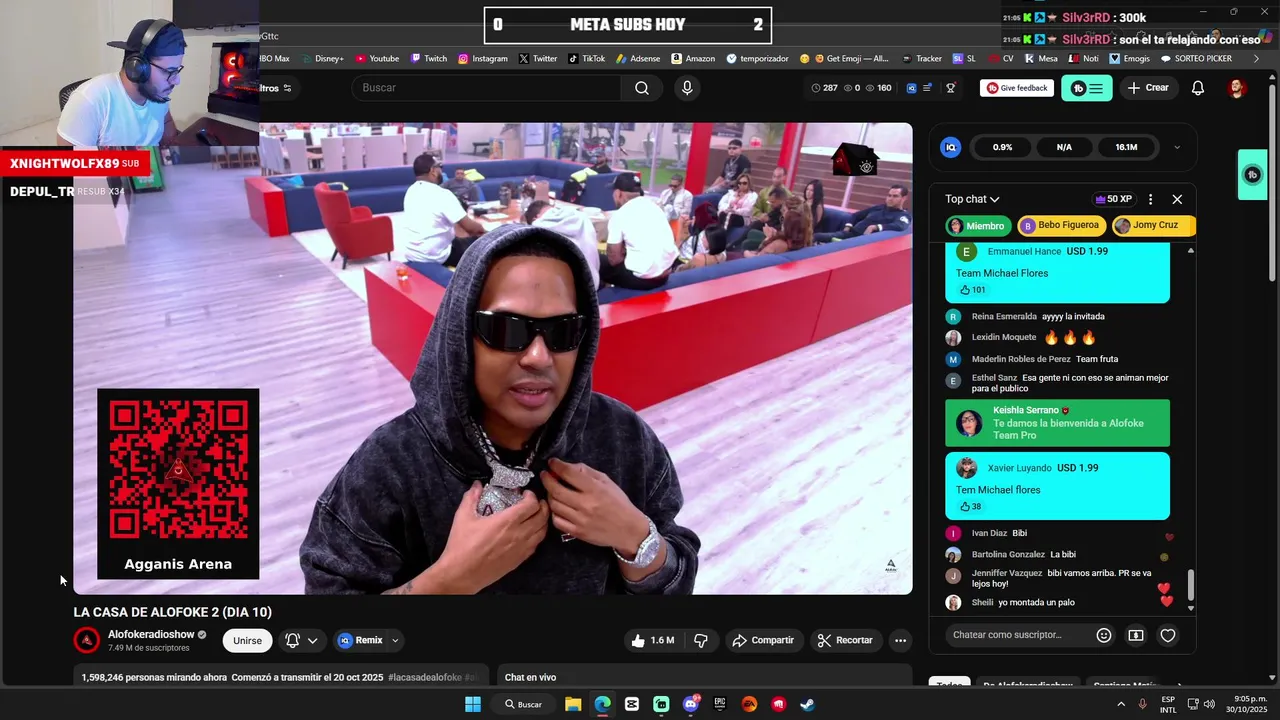Image resolution: width=1280 pixels, height=720 pixels.
Task: Click the Miembro chip in chat
Action: click(x=979, y=225)
